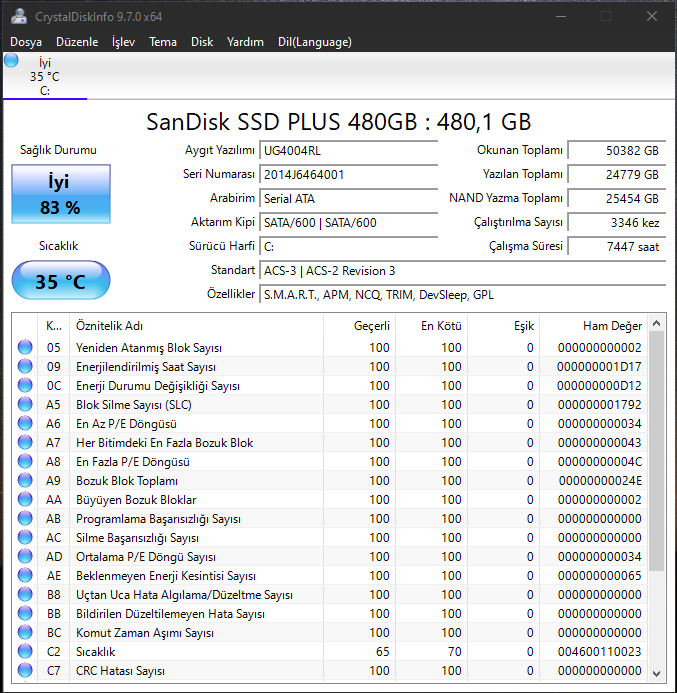Click the İyi 83 % health status button
Screen dimensions: 677x693
click(x=61, y=194)
